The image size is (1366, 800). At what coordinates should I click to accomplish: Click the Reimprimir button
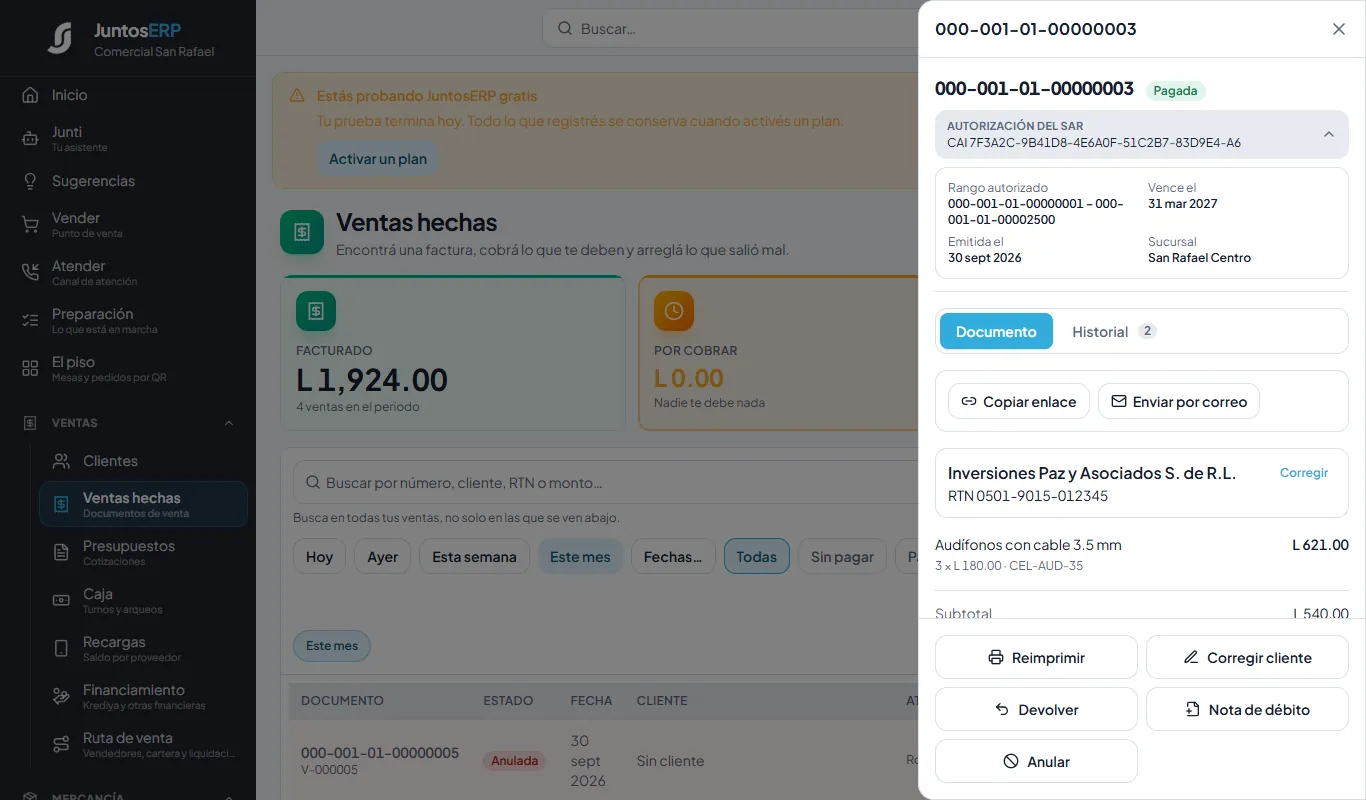click(1036, 657)
